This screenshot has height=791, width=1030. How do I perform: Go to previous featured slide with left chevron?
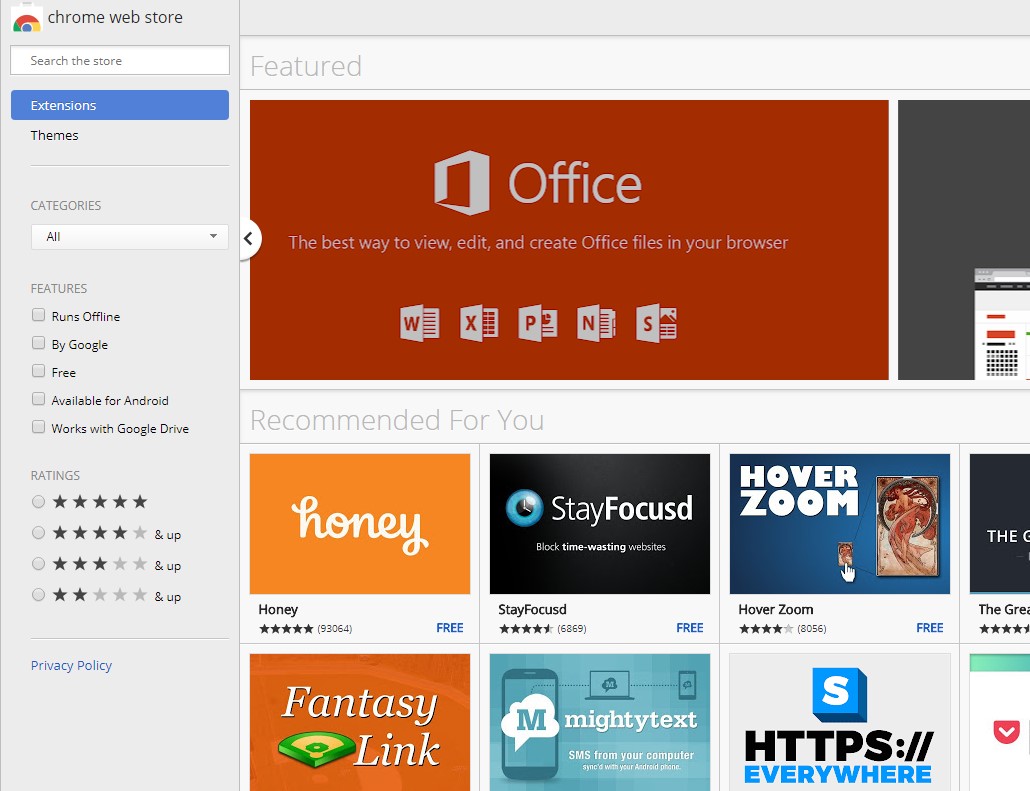click(x=248, y=239)
